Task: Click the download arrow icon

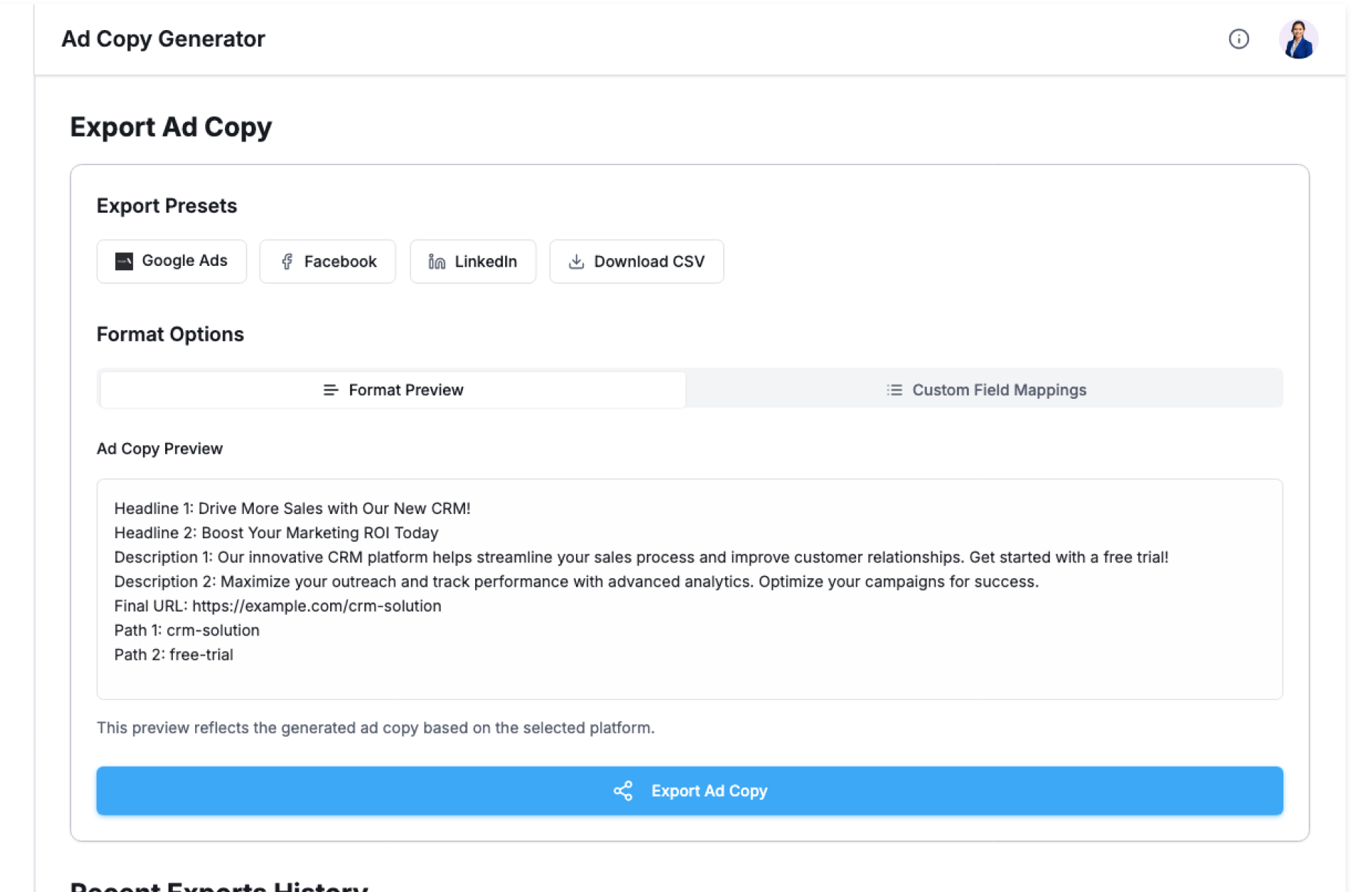Action: 576,262
